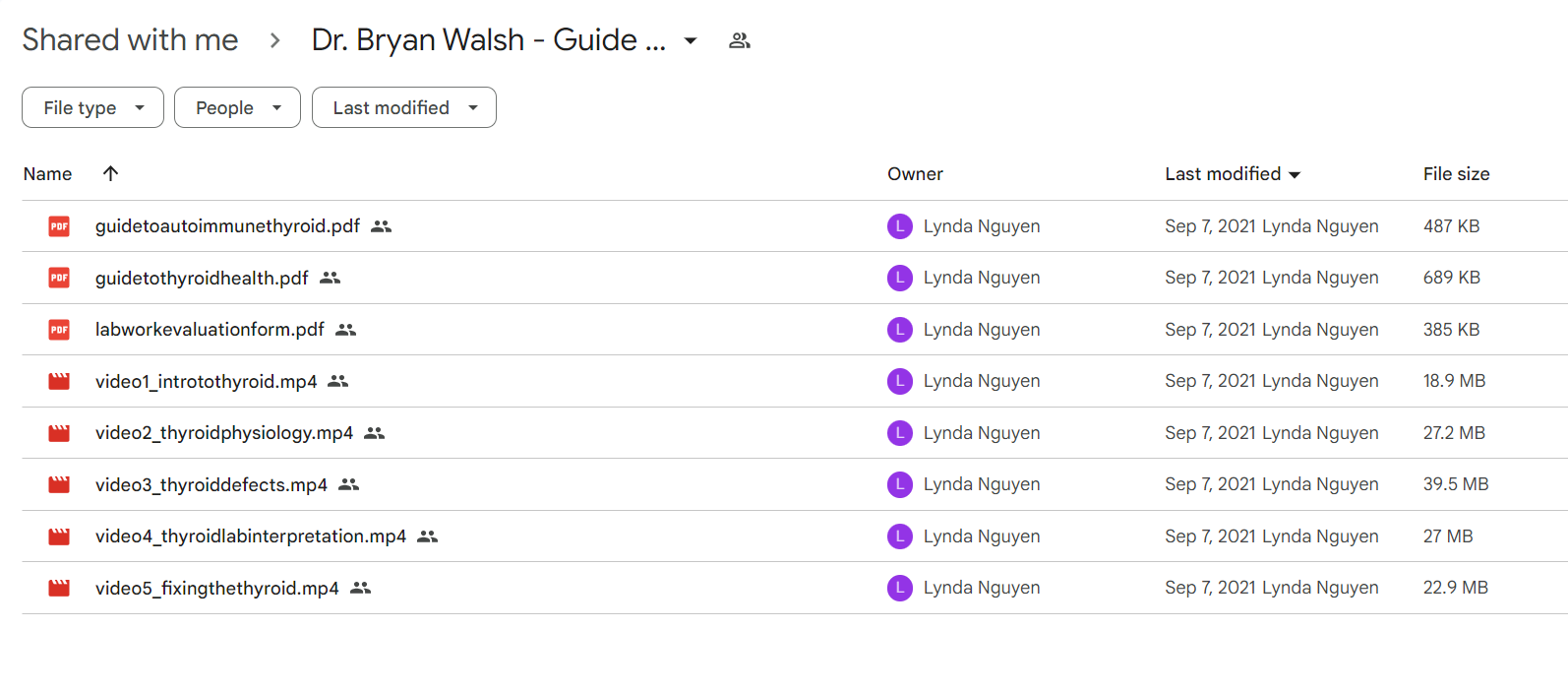Click the video icon for video1_introtothyroid.mp4
This screenshot has width=1568, height=693.
[x=59, y=381]
